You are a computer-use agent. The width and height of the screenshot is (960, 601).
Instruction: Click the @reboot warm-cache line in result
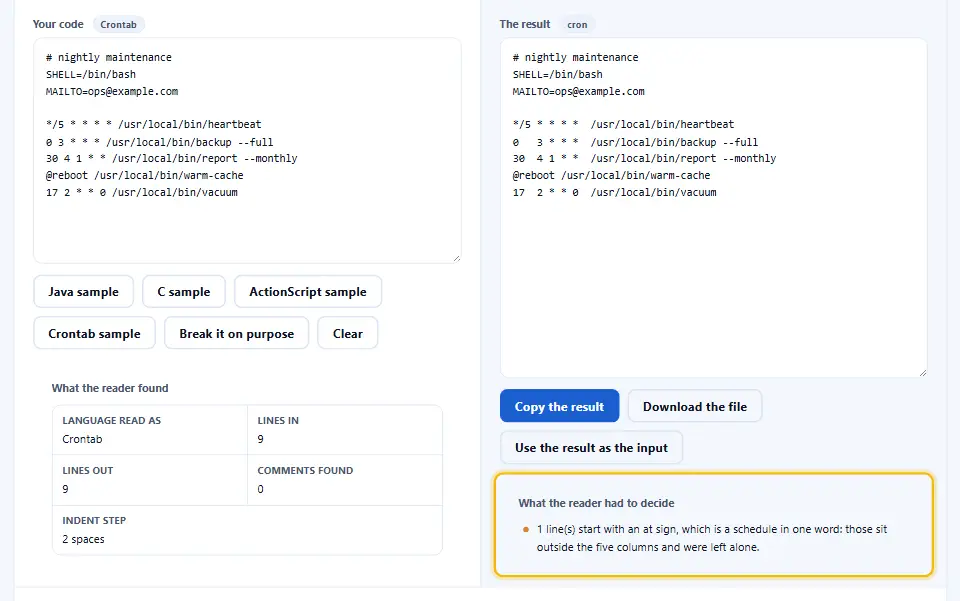pyautogui.click(x=612, y=175)
